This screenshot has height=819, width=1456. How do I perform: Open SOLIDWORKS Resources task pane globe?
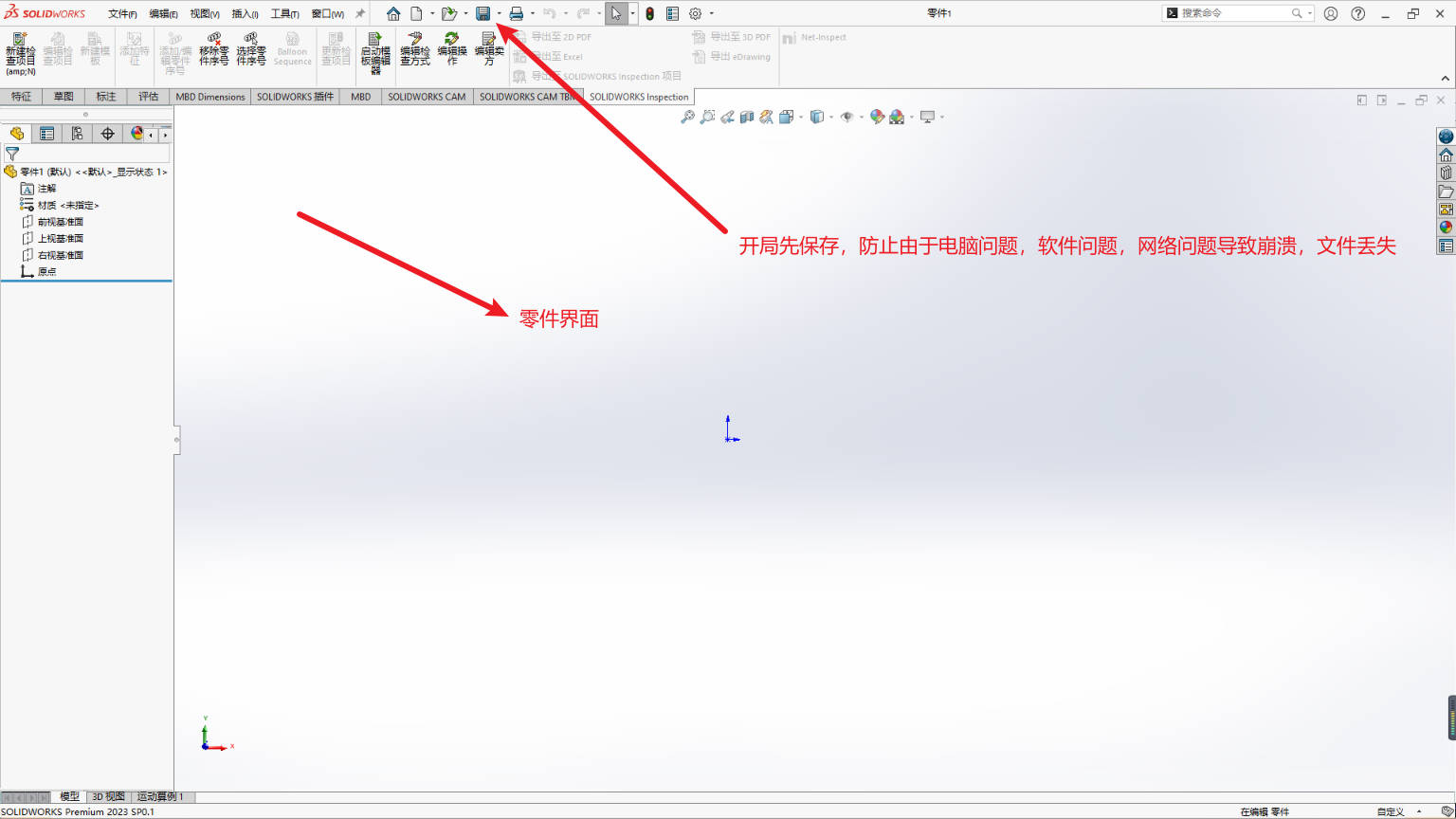point(1446,136)
